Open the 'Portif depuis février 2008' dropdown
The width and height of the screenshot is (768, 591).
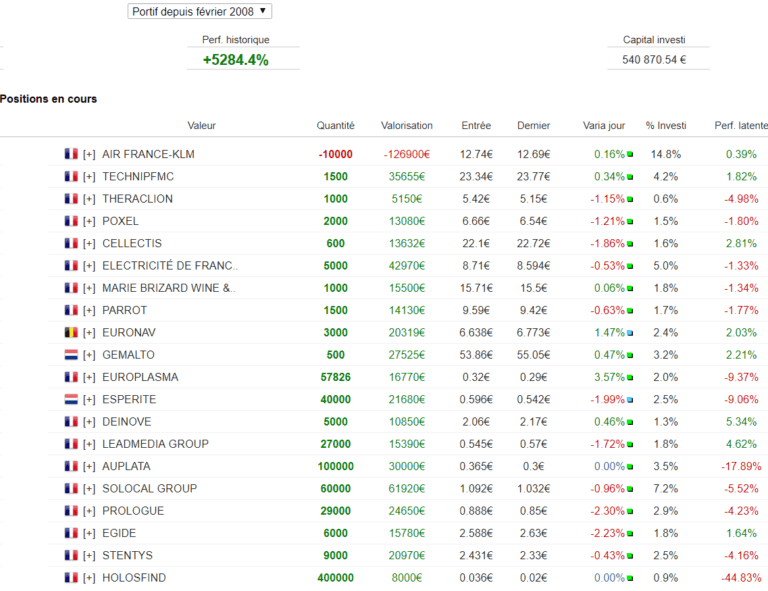click(200, 11)
